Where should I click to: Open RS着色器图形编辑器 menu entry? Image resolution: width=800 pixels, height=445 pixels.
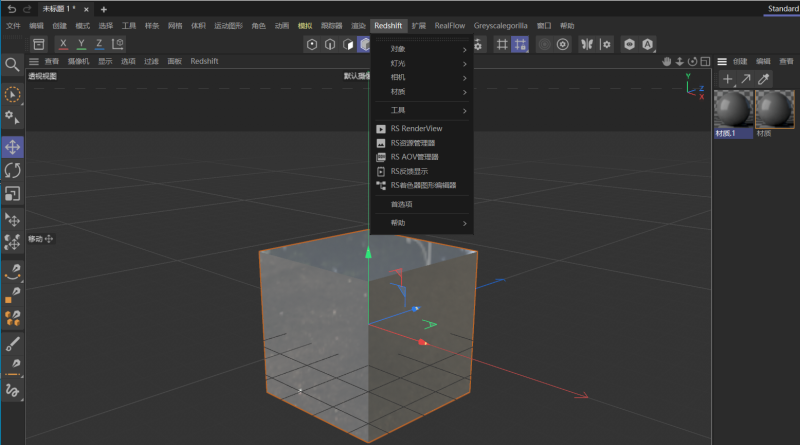tap(421, 185)
